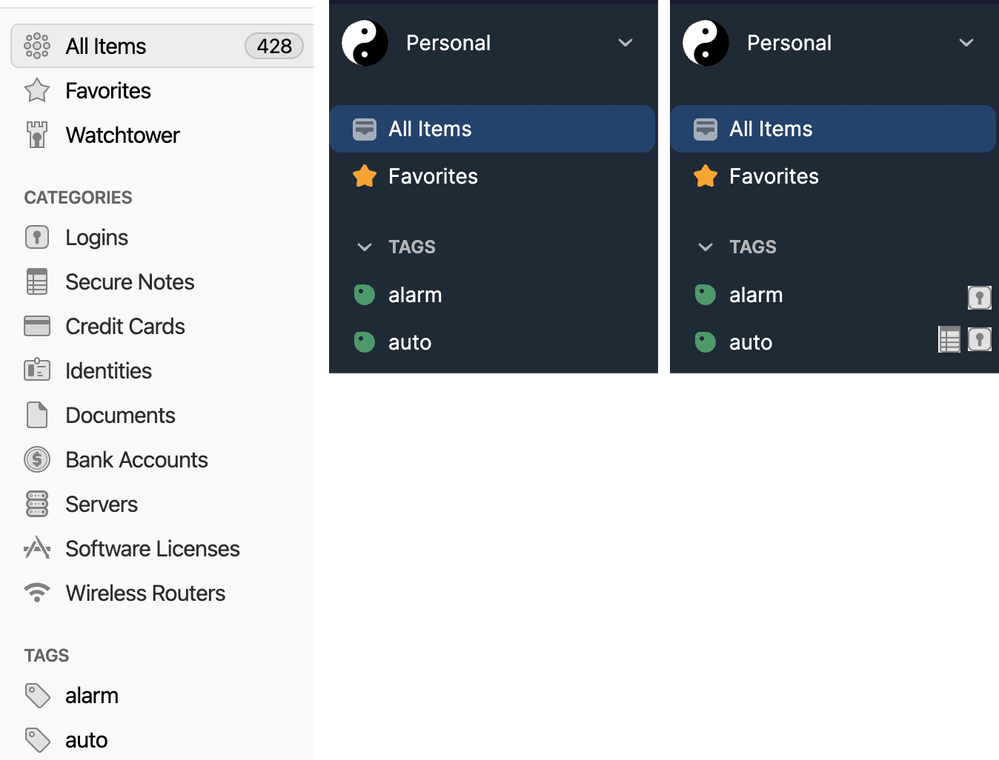This screenshot has width=999, height=760.
Task: Open Watchtower castle icon in light sidebar
Action: [37, 135]
